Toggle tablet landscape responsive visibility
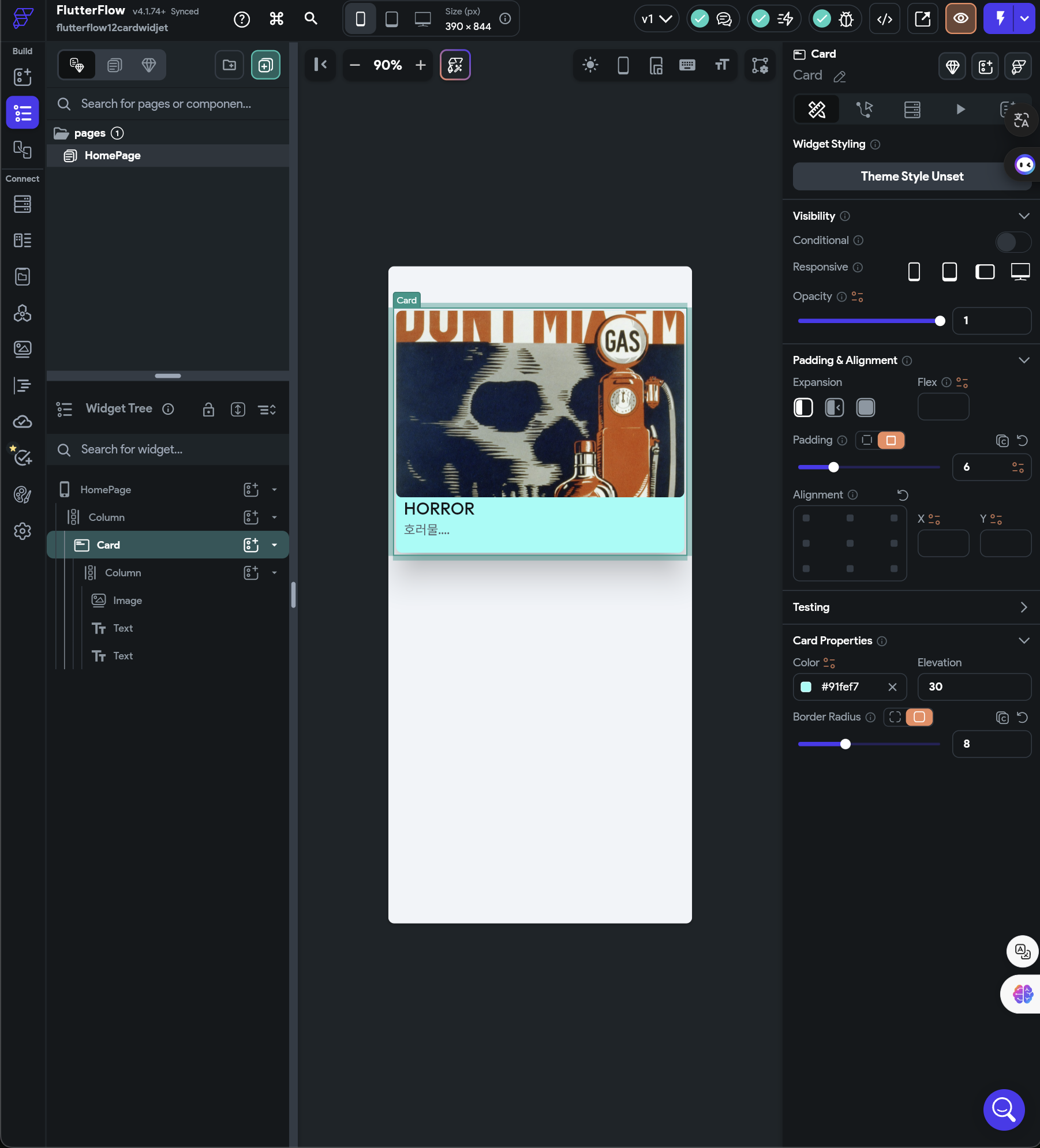1040x1148 pixels. (985, 271)
